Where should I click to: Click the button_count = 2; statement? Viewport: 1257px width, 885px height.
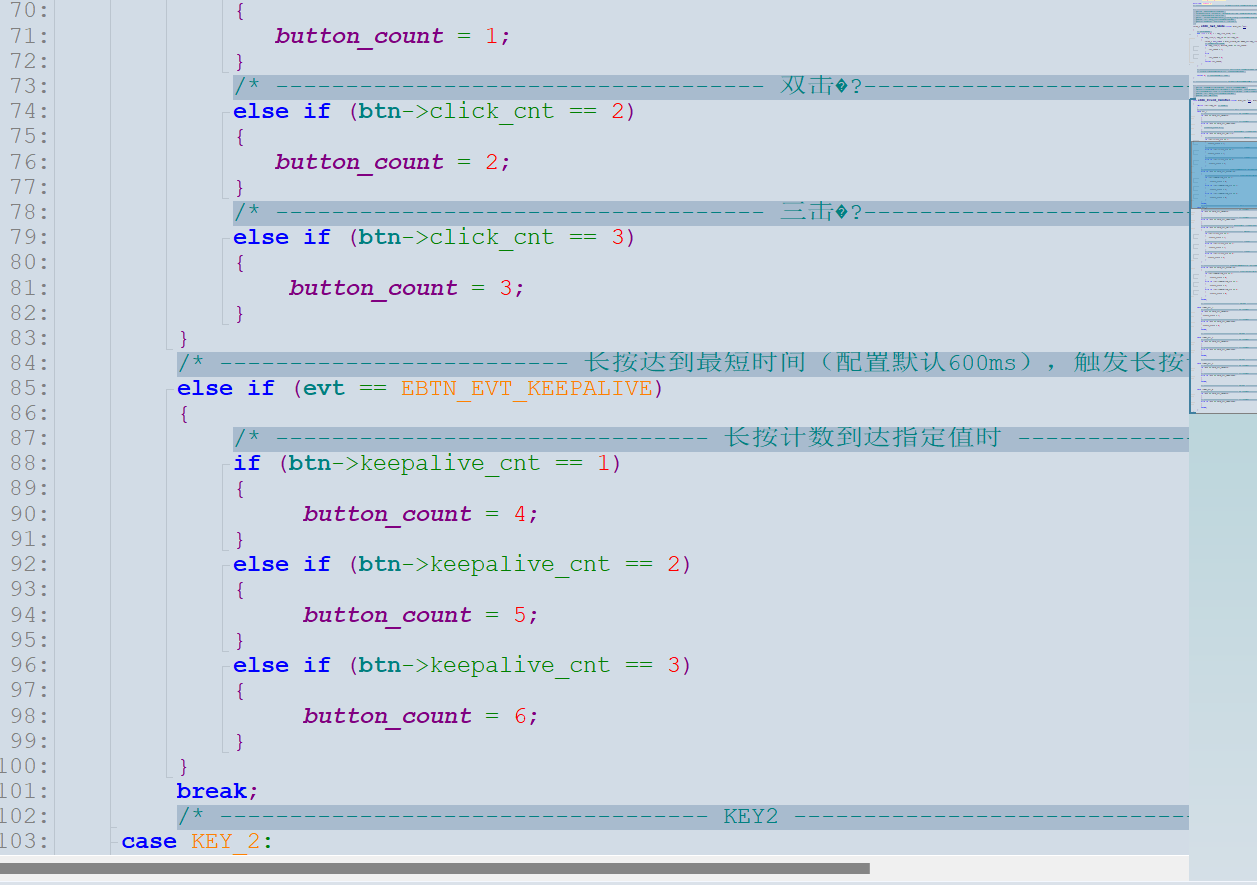click(x=393, y=162)
